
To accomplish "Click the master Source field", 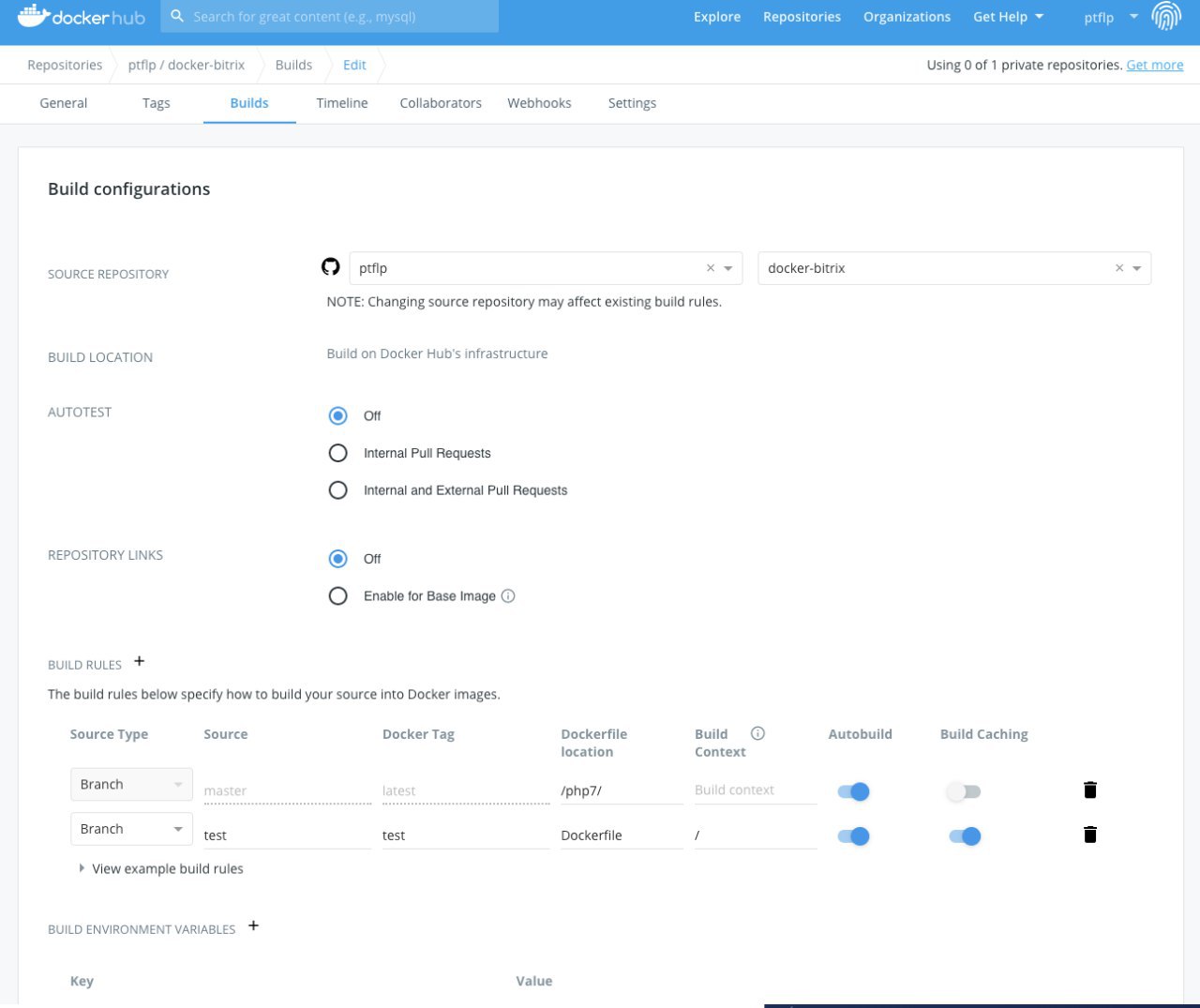I will 287,790.
